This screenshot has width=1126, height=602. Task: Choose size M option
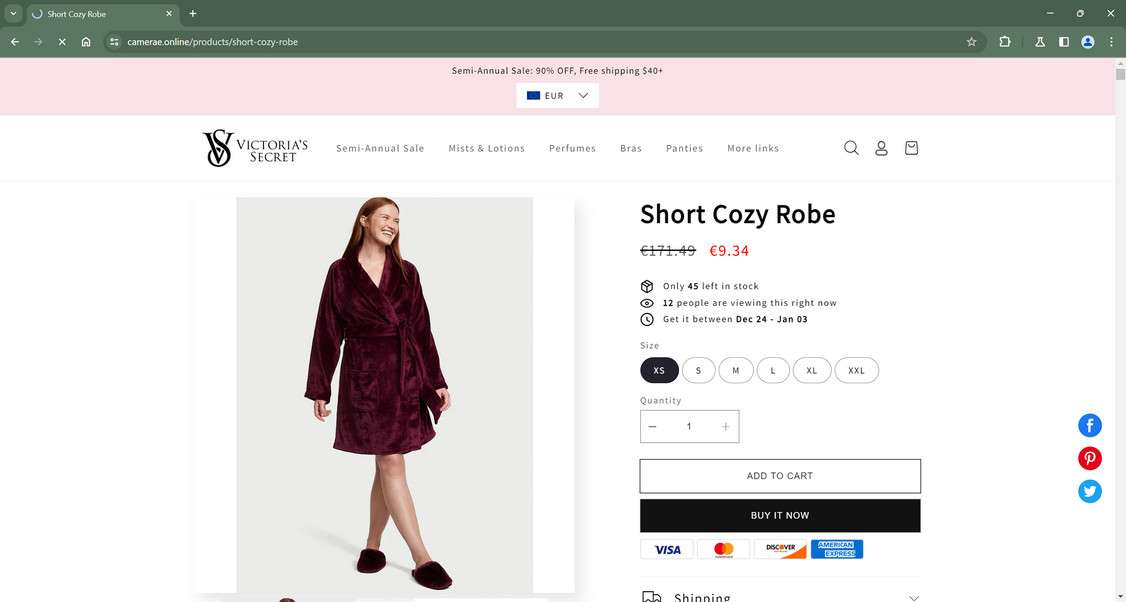735,370
